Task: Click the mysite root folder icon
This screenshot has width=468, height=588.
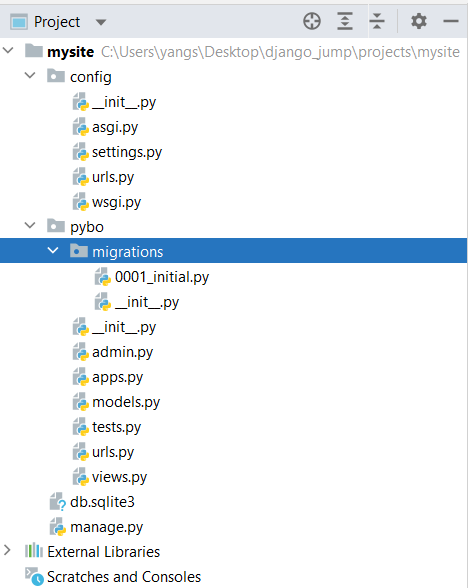Action: [x=34, y=51]
